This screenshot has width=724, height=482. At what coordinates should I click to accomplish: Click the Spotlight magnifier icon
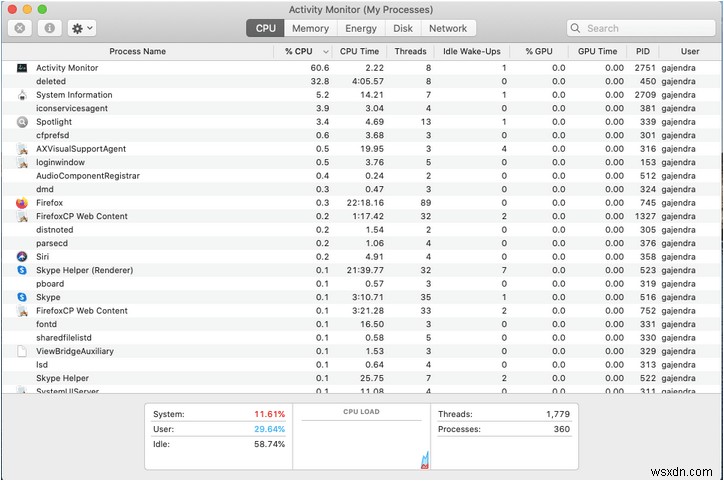click(x=22, y=122)
